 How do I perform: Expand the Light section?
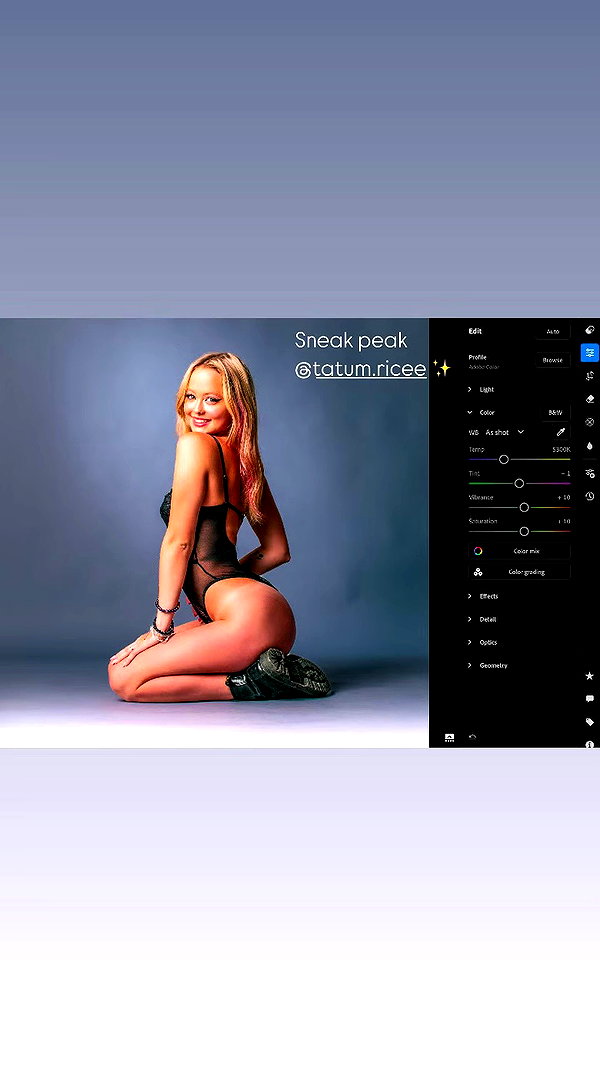480,389
